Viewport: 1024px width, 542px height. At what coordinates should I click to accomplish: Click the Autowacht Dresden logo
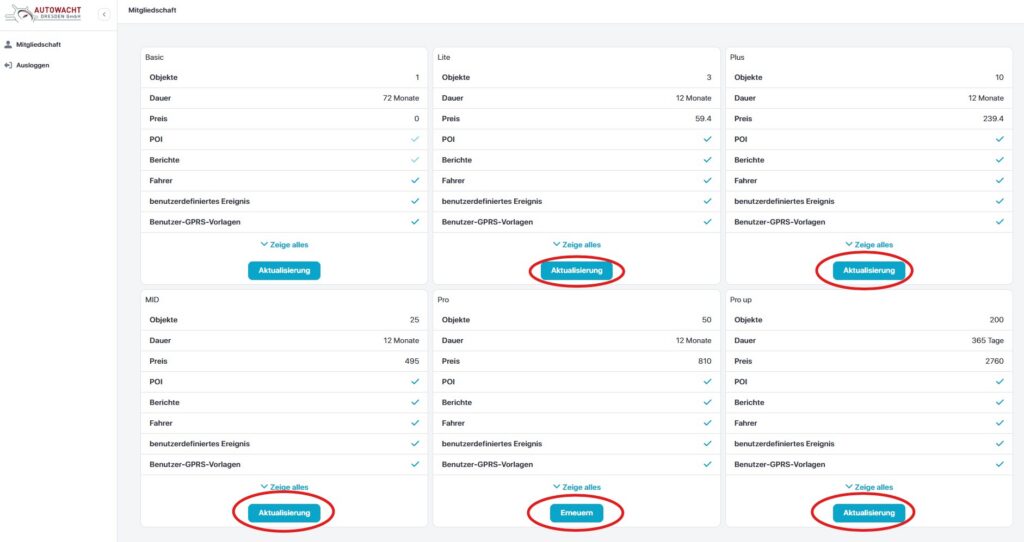47,13
